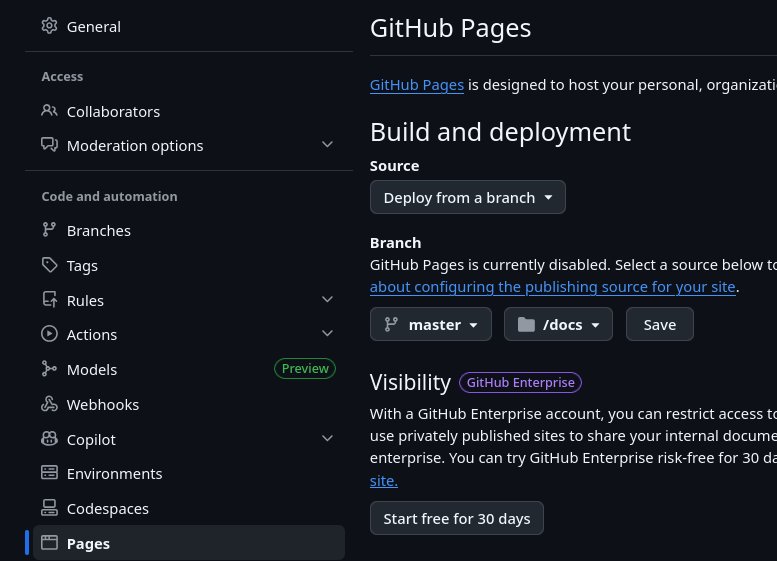Click Save to apply publishing source
Image resolution: width=777 pixels, height=561 pixels.
click(x=659, y=324)
